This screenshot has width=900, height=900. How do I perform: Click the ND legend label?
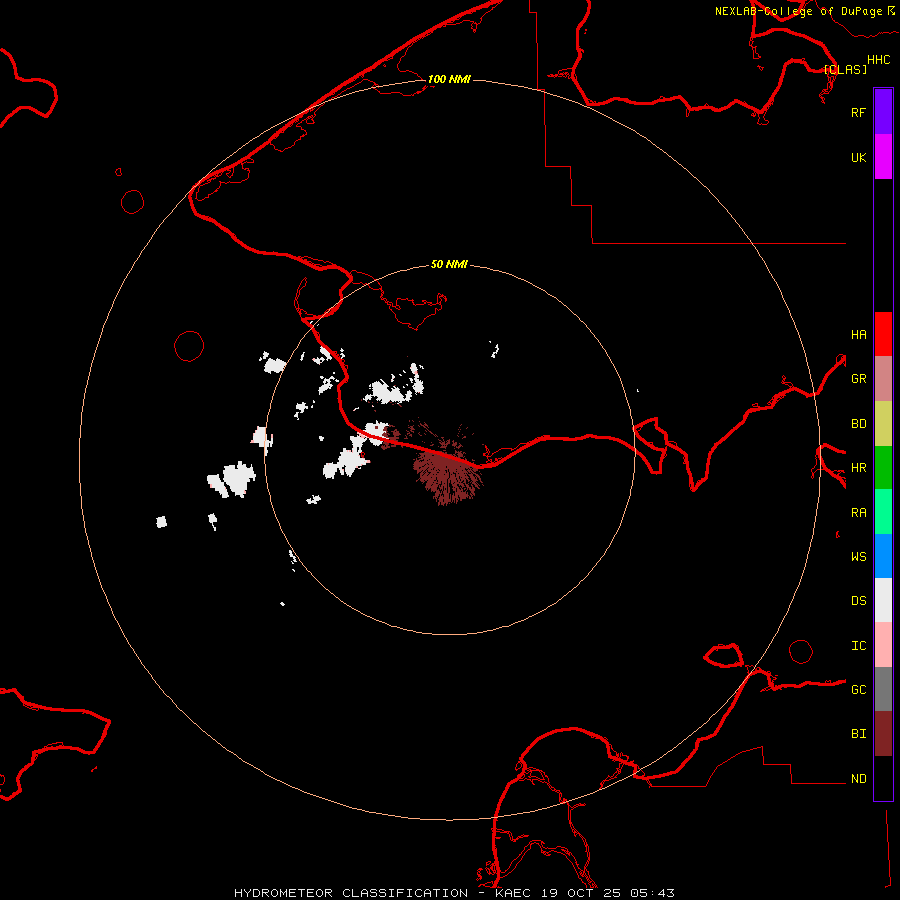pos(859,779)
